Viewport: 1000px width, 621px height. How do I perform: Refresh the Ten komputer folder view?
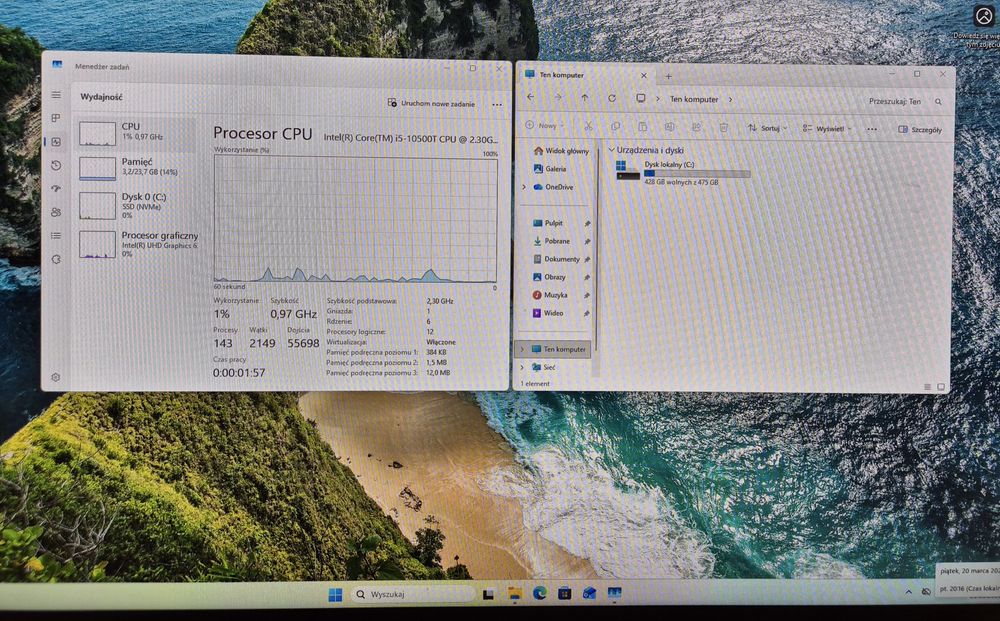(612, 98)
